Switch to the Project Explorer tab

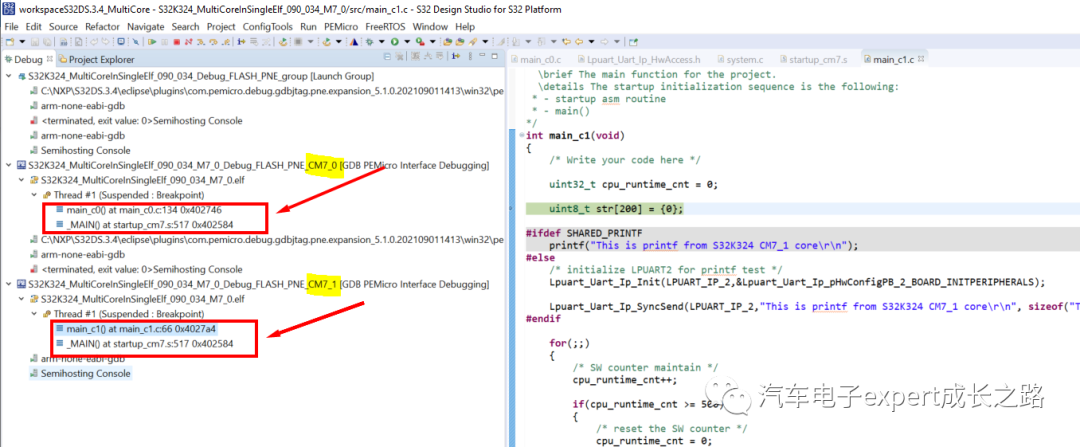(95, 59)
